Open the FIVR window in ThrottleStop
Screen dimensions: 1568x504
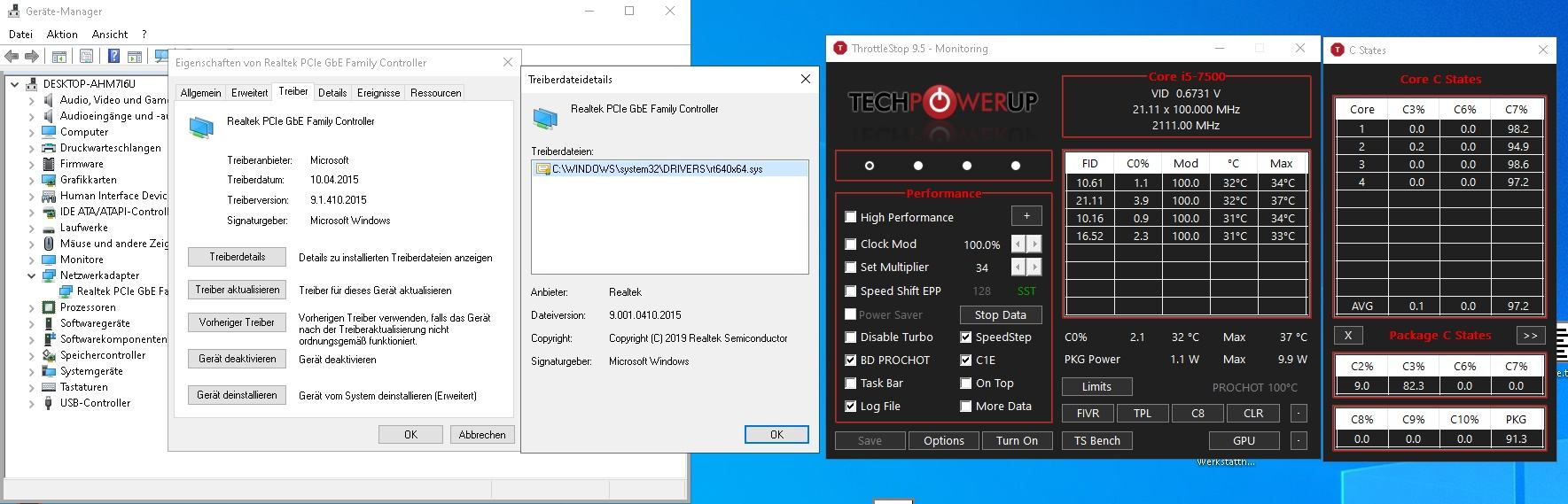1088,413
